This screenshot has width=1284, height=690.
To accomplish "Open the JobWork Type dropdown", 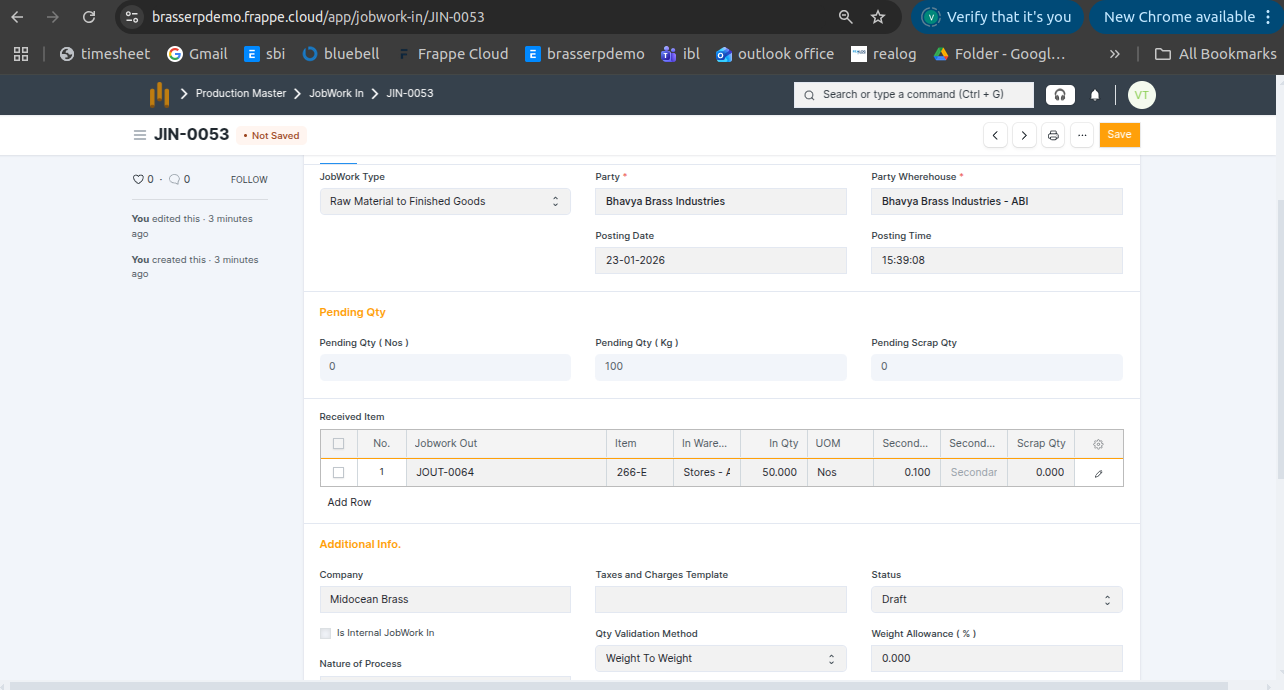I will tap(444, 201).
